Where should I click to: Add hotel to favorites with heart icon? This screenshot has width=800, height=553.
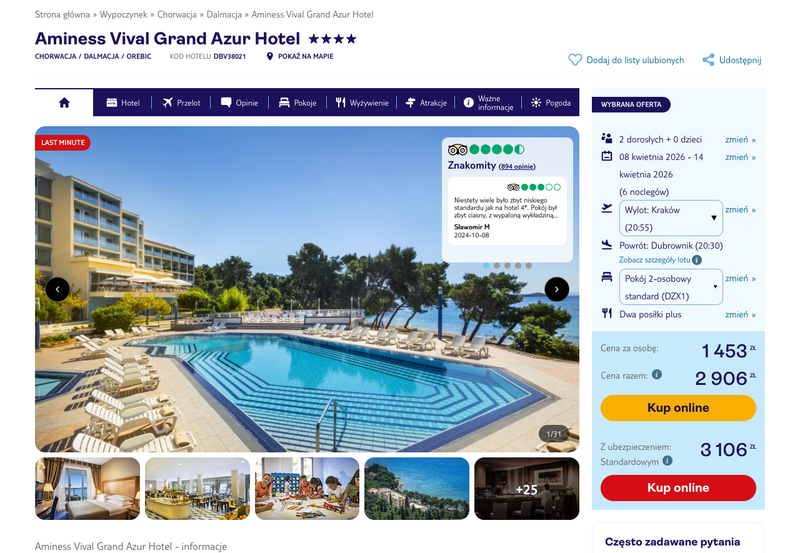575,60
